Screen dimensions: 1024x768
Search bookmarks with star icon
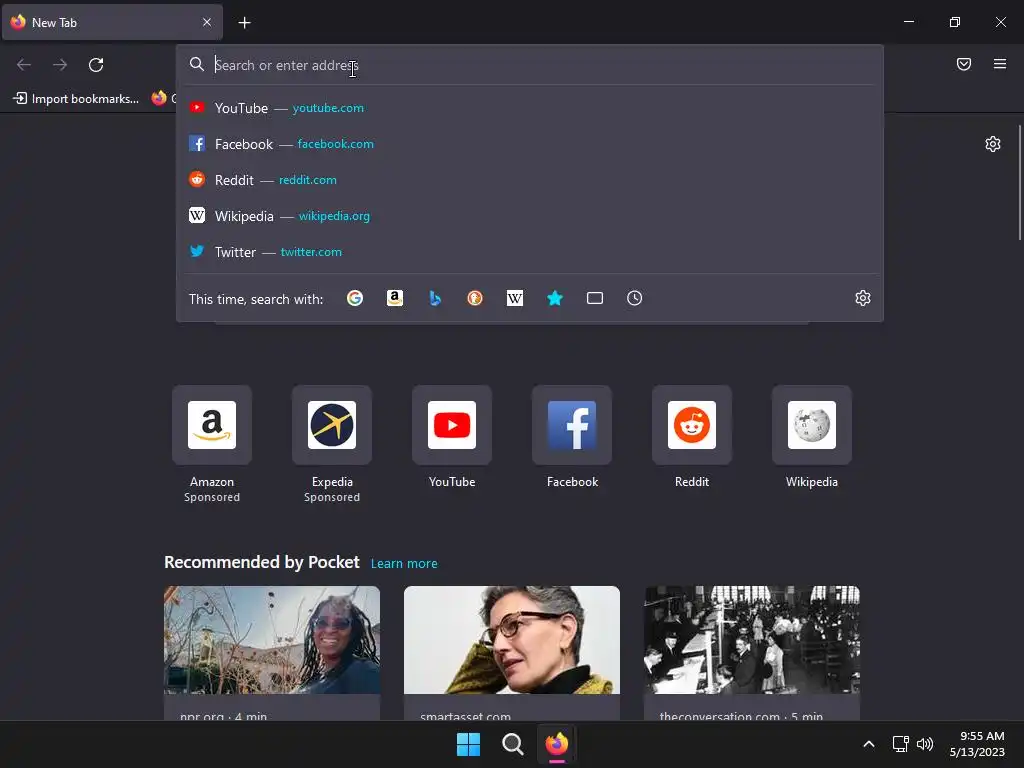point(554,298)
